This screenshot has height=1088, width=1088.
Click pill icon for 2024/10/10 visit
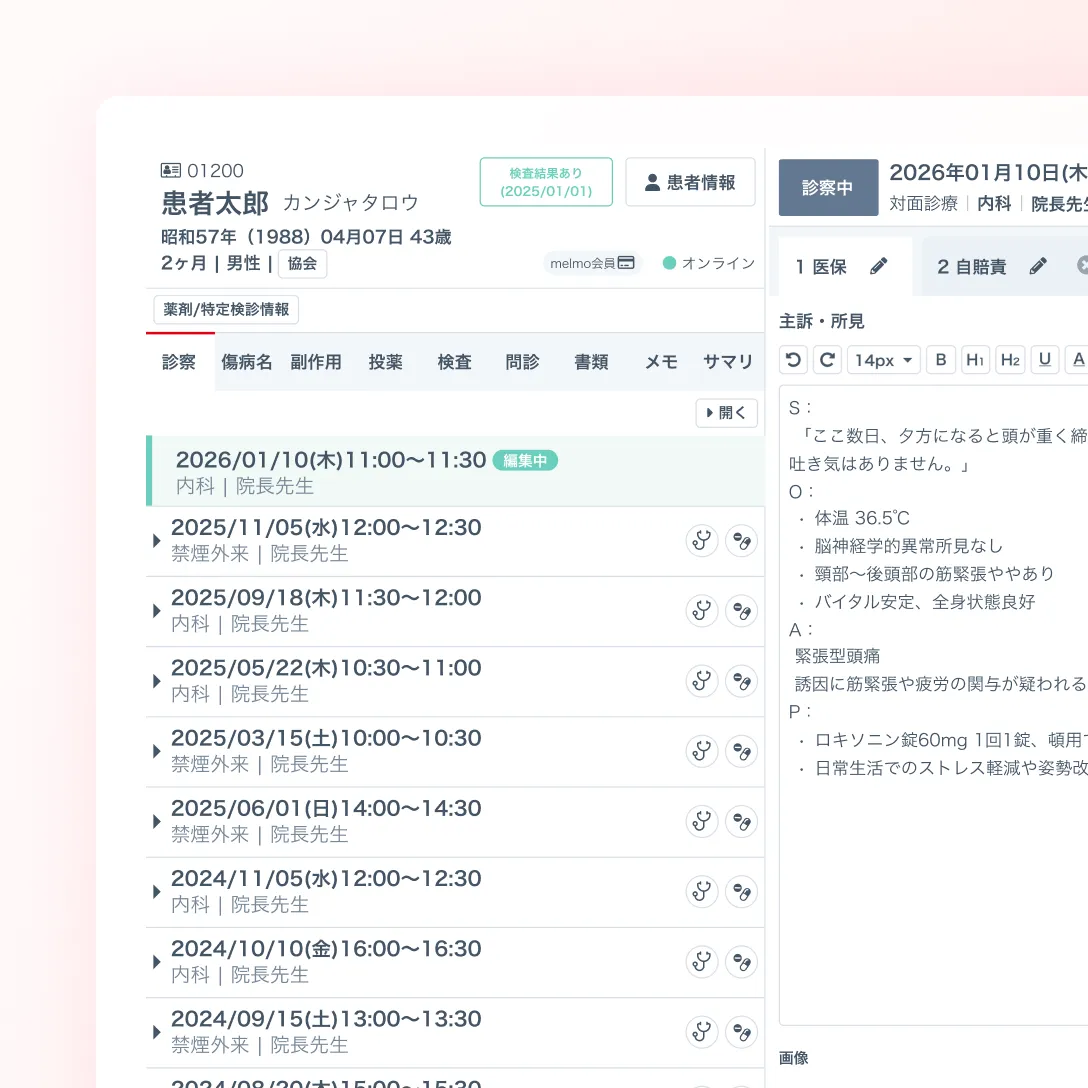(x=741, y=962)
